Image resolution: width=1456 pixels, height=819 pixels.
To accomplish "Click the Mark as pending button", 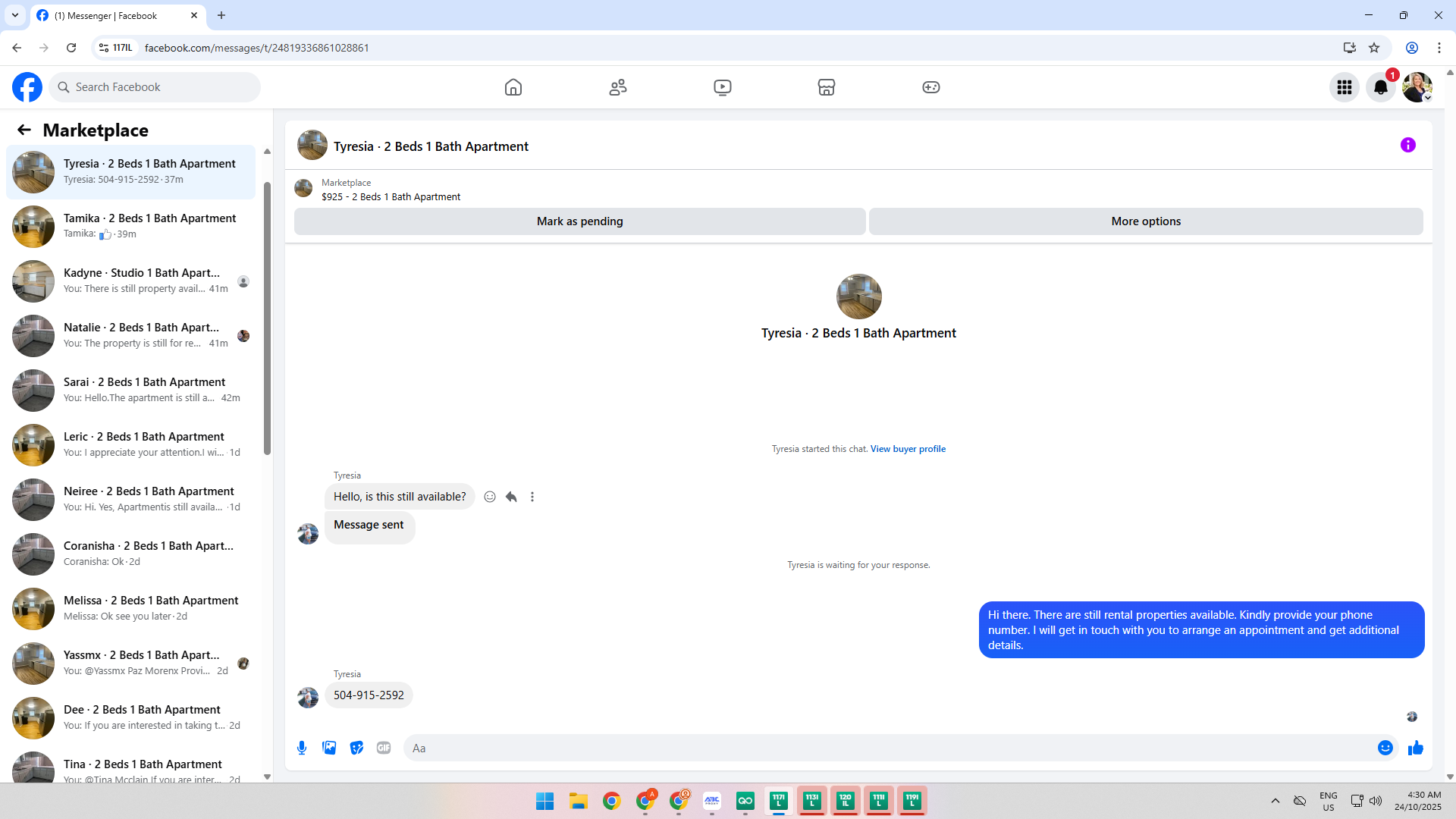I will click(580, 221).
